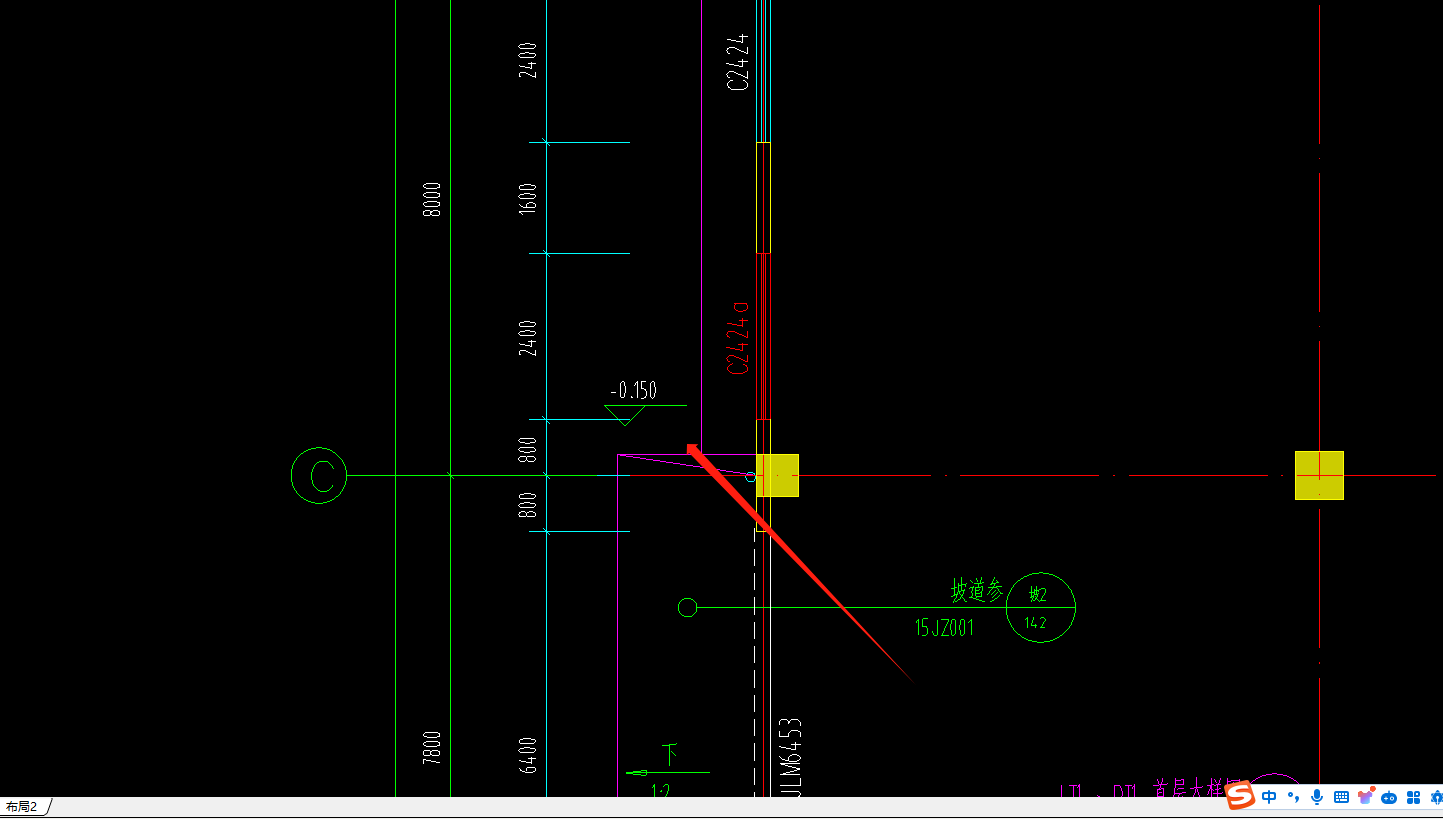Open the IME game controller icon
The width and height of the screenshot is (1443, 819).
tap(1390, 797)
